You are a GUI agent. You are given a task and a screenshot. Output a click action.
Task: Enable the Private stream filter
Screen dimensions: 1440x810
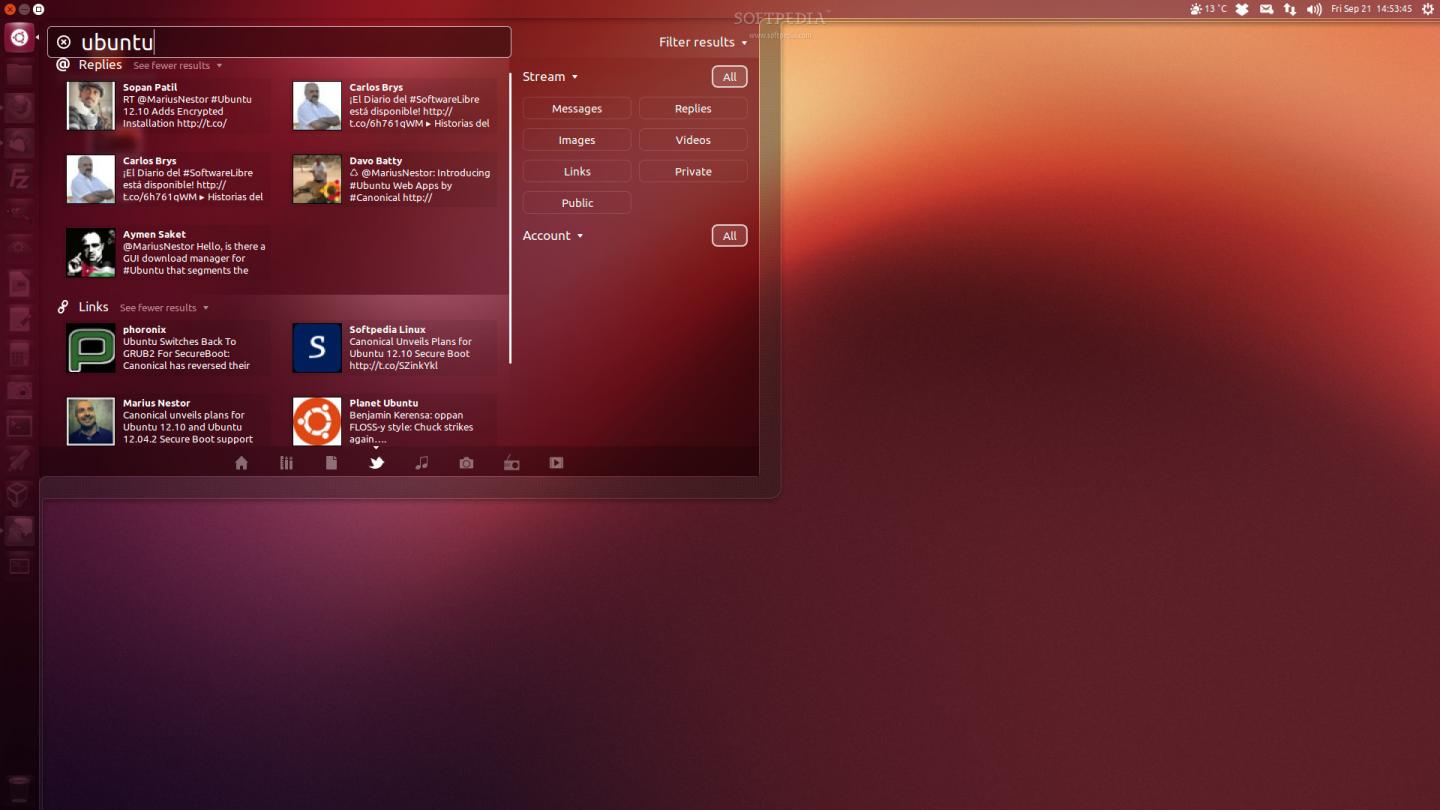point(693,172)
